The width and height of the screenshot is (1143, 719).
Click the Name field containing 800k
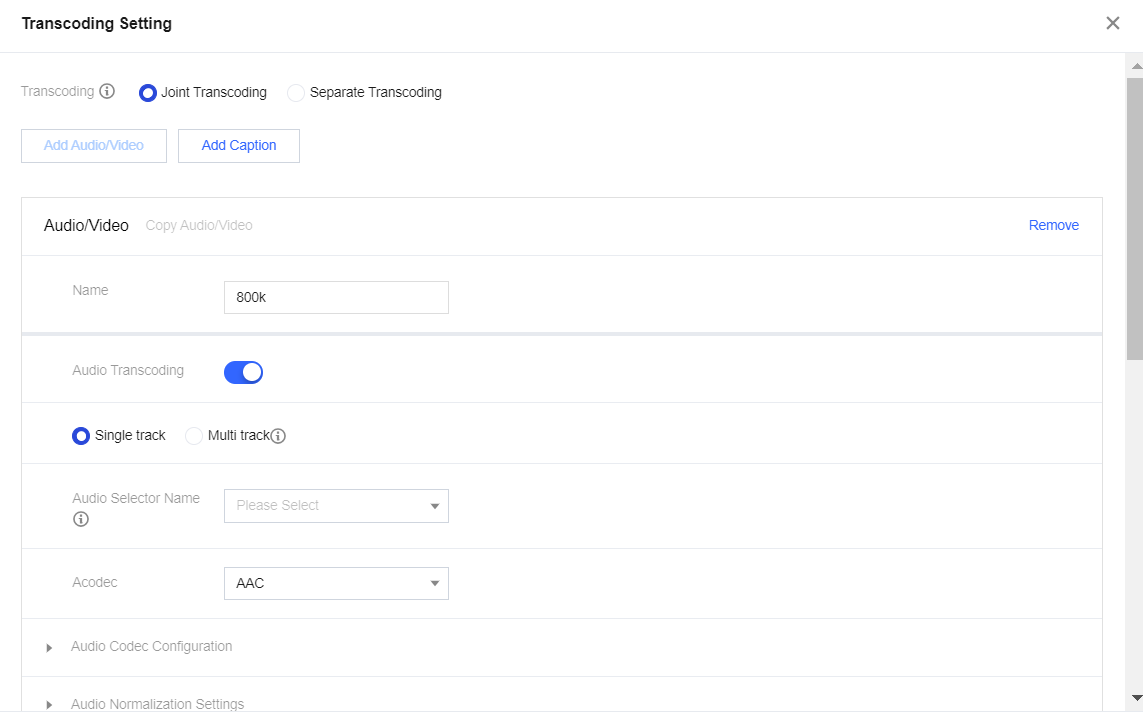pos(336,297)
